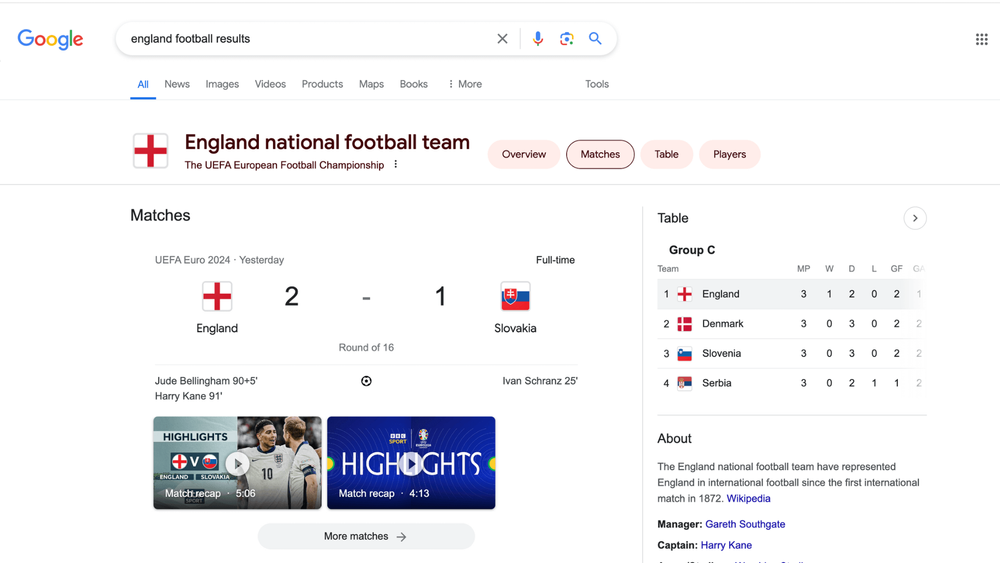Image resolution: width=1000 pixels, height=563 pixels.
Task: Switch to the Images tab
Action: (222, 84)
